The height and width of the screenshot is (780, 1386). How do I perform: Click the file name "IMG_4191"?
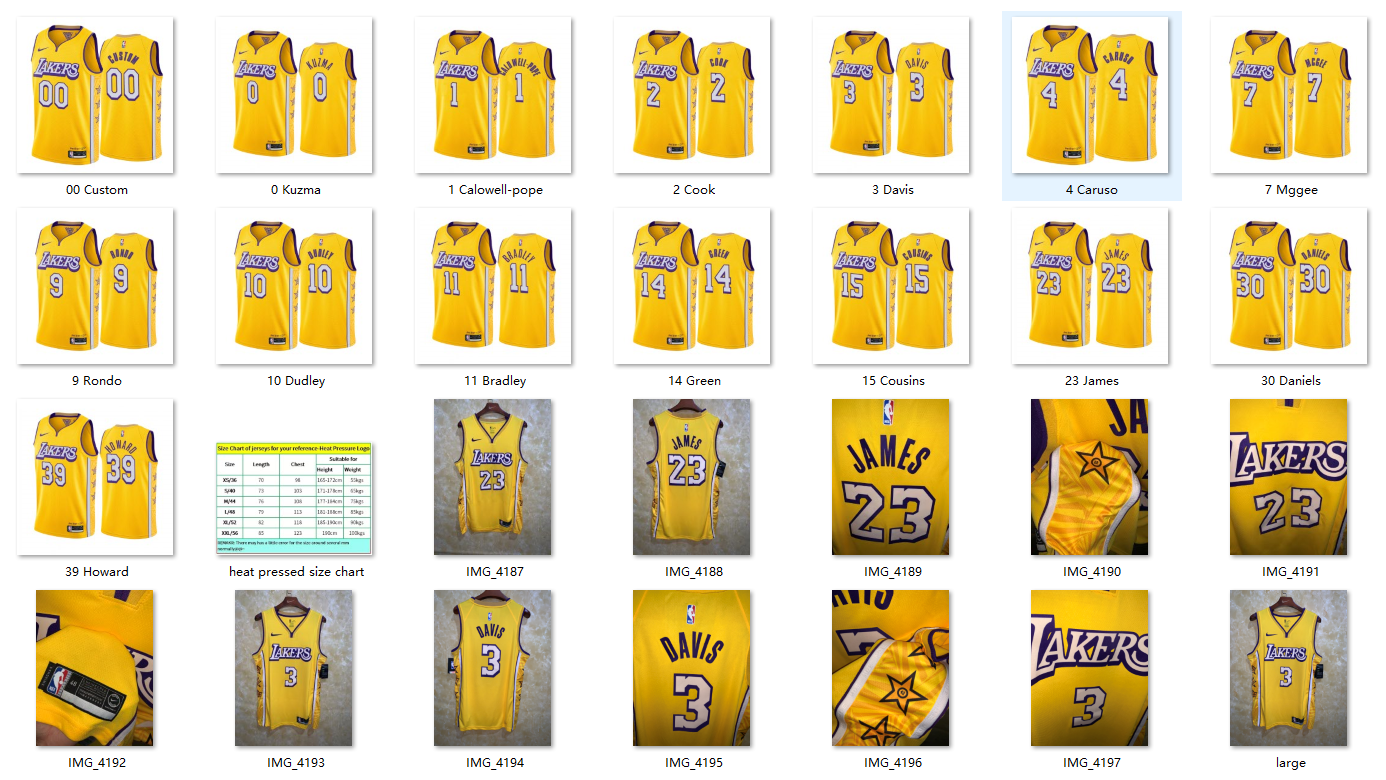1290,572
